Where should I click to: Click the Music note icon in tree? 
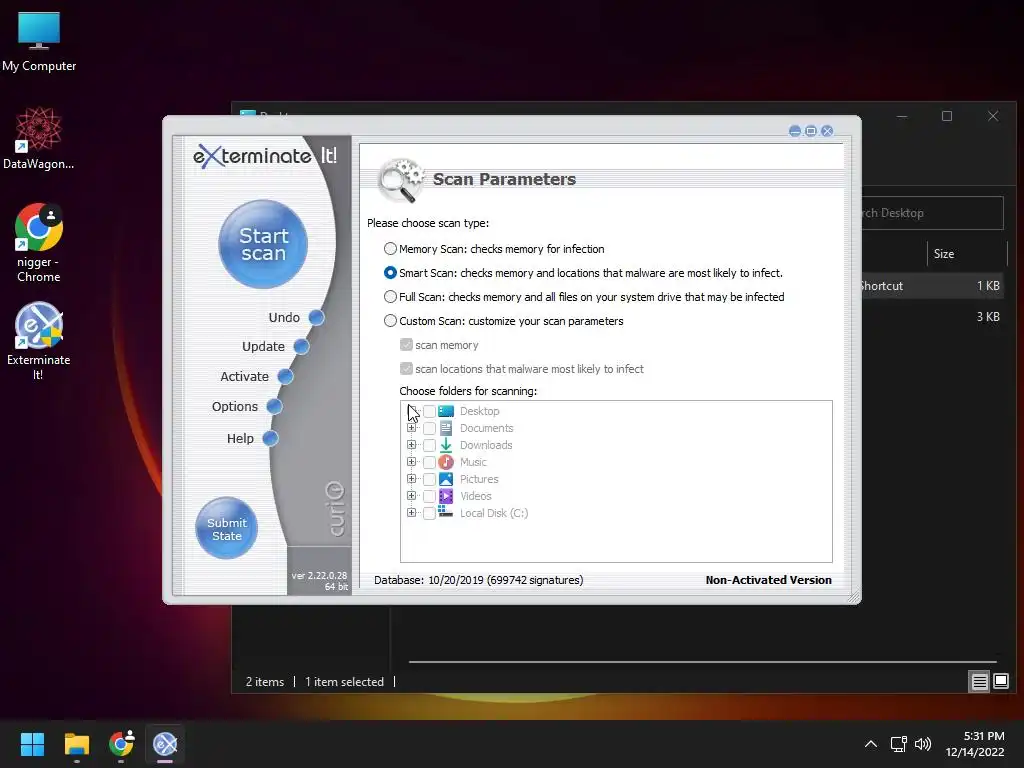pos(446,462)
